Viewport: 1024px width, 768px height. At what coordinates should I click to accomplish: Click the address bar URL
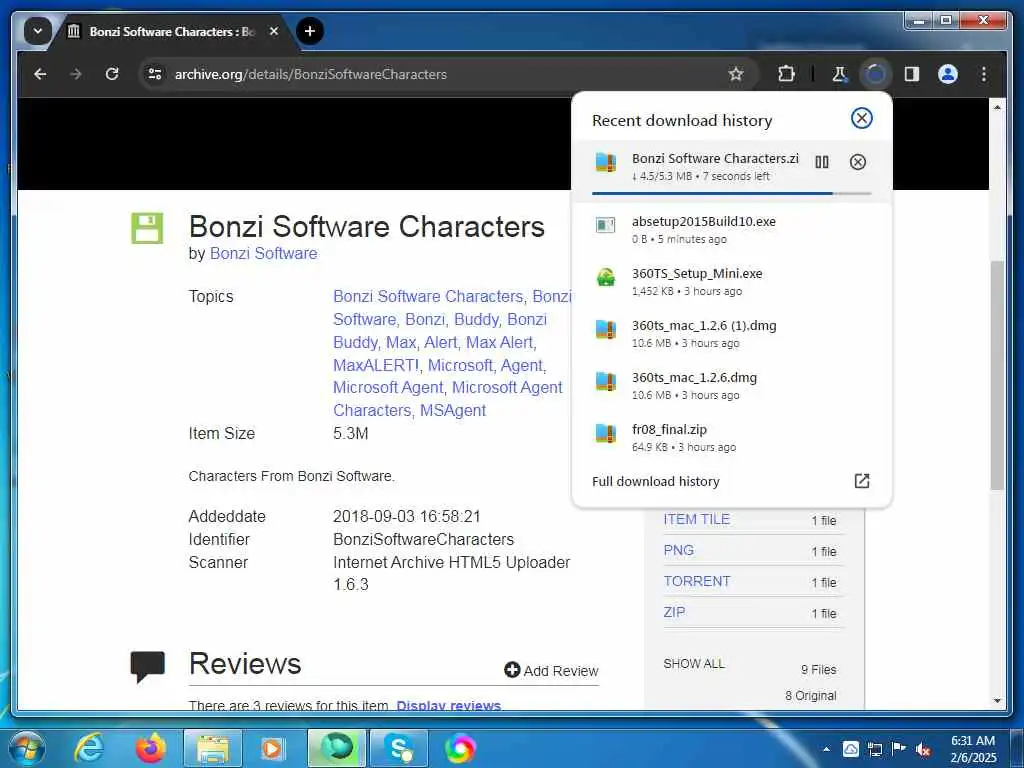(x=311, y=74)
